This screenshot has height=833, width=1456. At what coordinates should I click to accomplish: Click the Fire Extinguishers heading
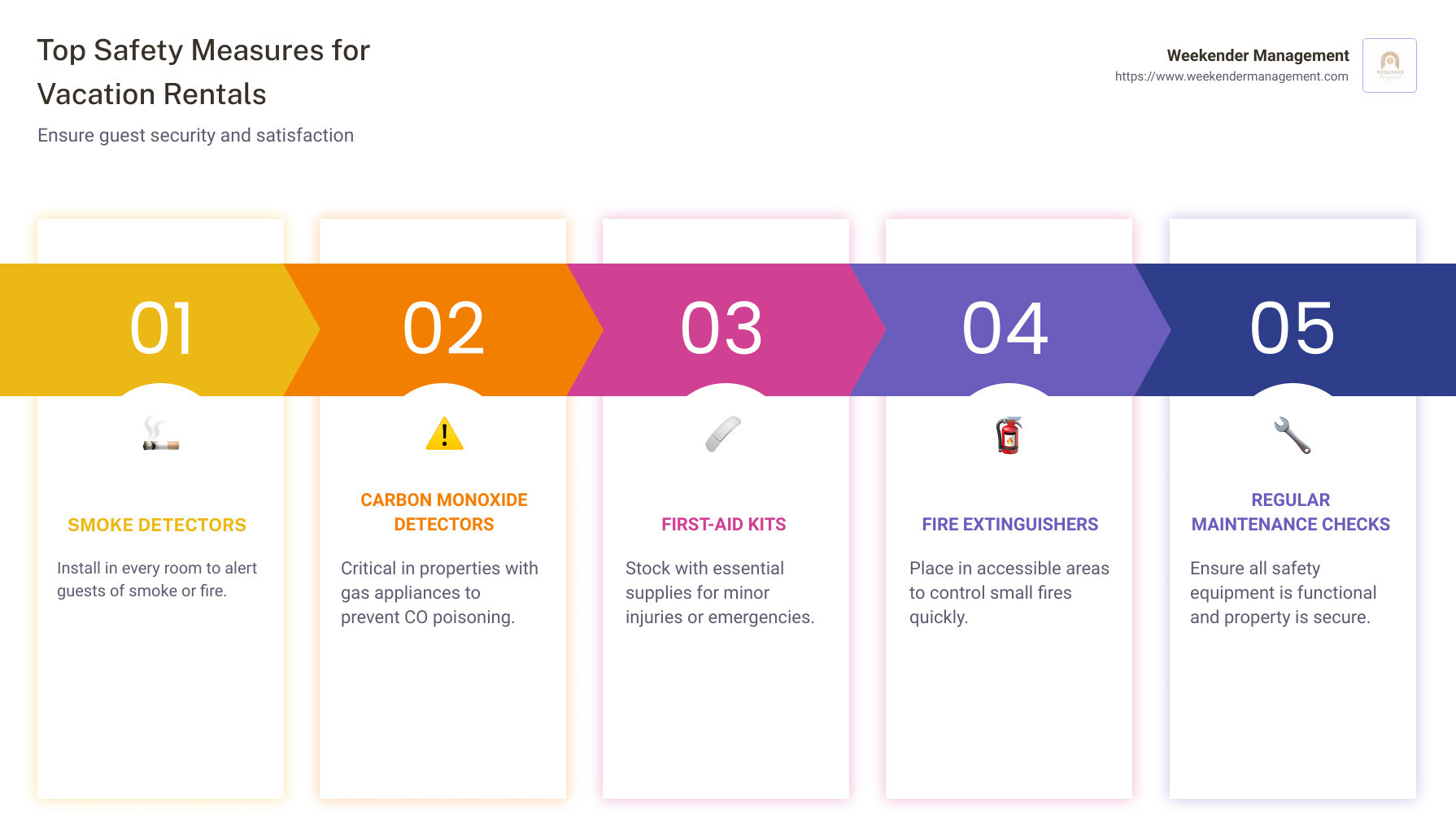pyautogui.click(x=1009, y=525)
